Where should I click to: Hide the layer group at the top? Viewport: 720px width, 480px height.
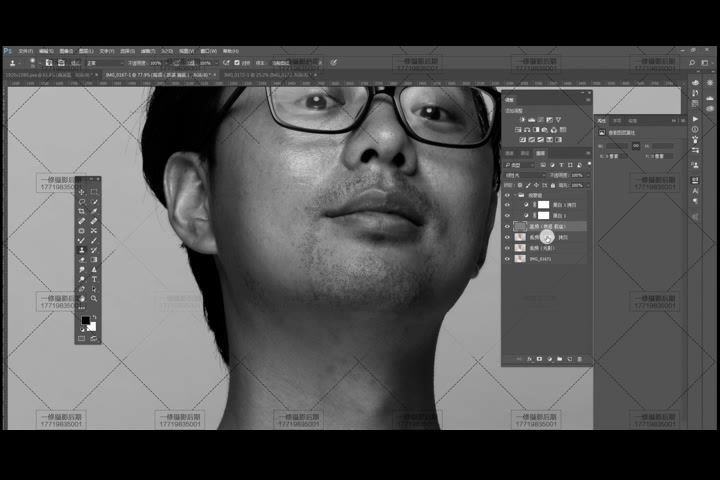[x=507, y=195]
